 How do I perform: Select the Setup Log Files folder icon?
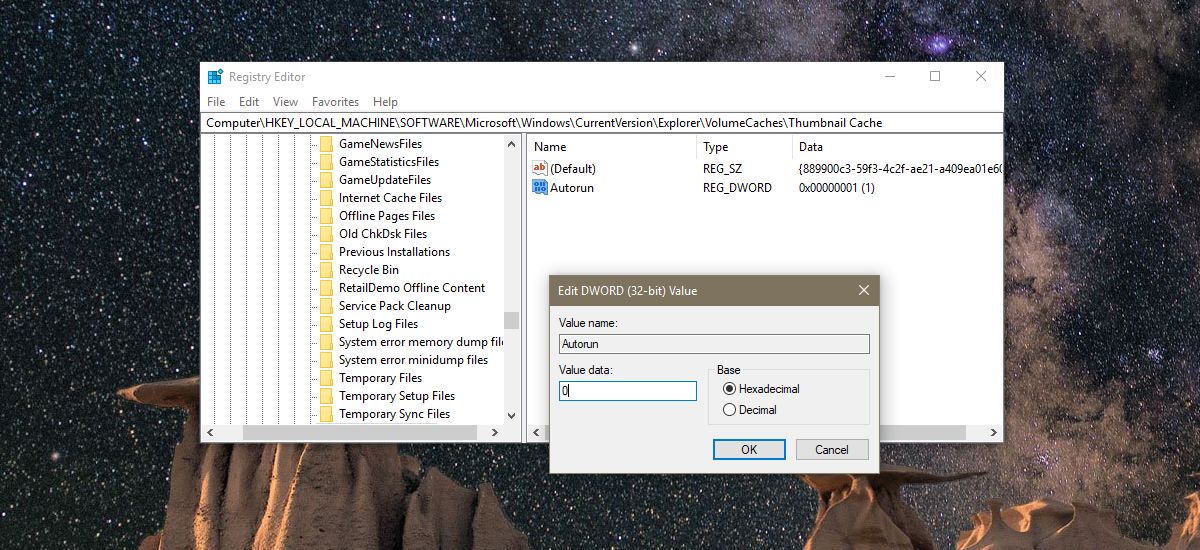coord(326,324)
